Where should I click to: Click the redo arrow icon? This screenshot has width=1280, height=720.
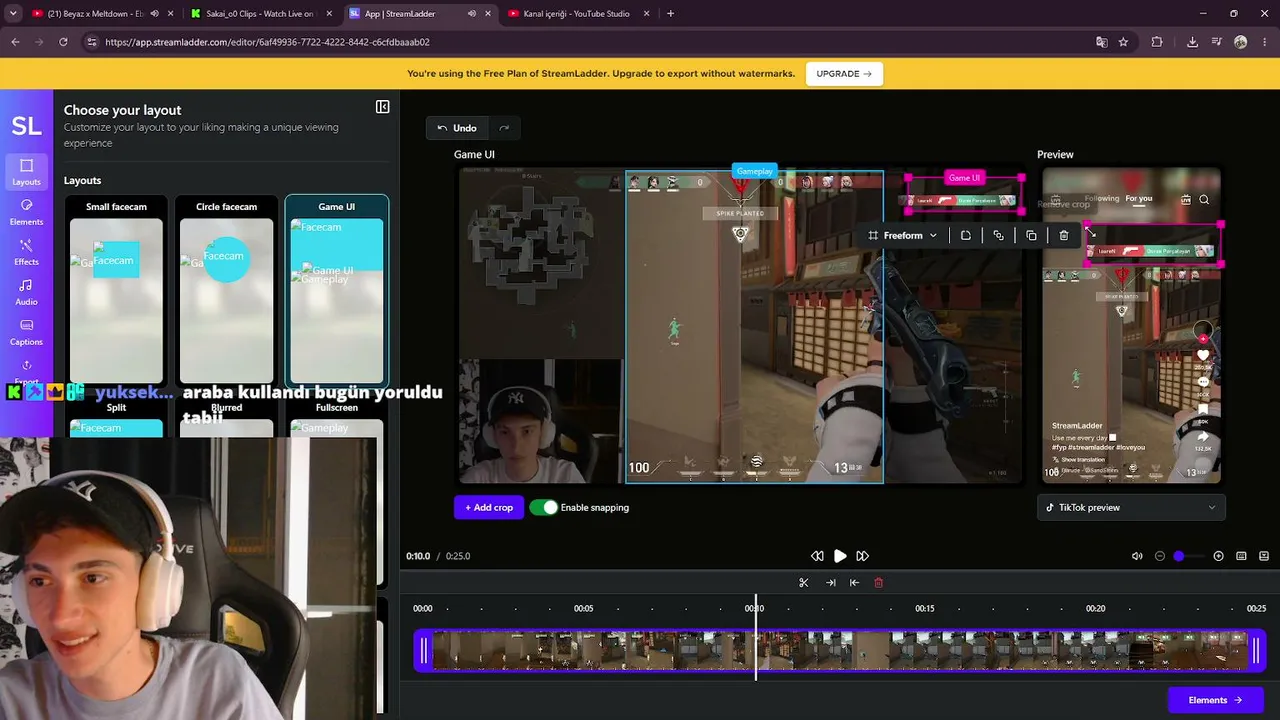[504, 128]
